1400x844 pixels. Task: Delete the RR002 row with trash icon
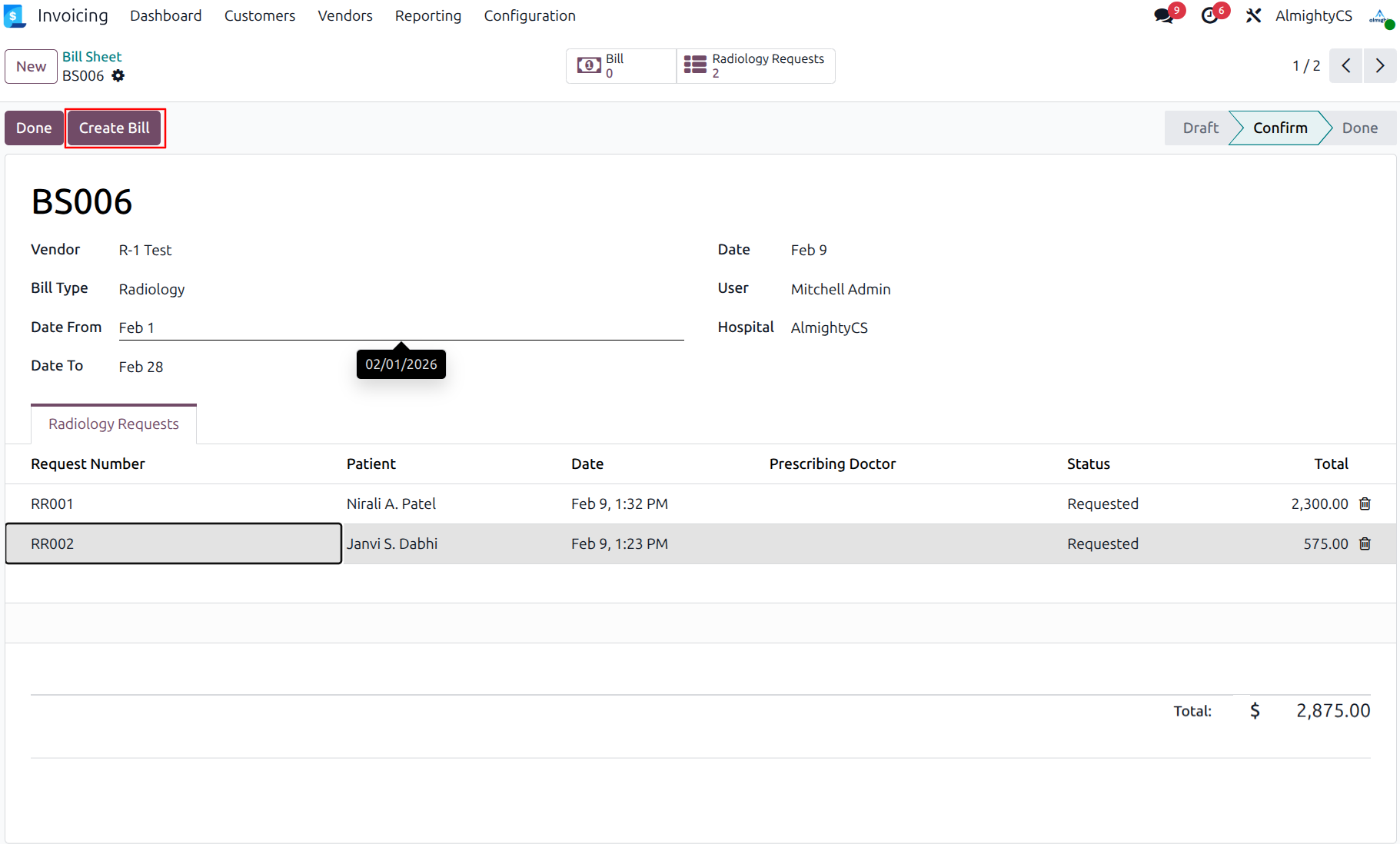coord(1365,543)
